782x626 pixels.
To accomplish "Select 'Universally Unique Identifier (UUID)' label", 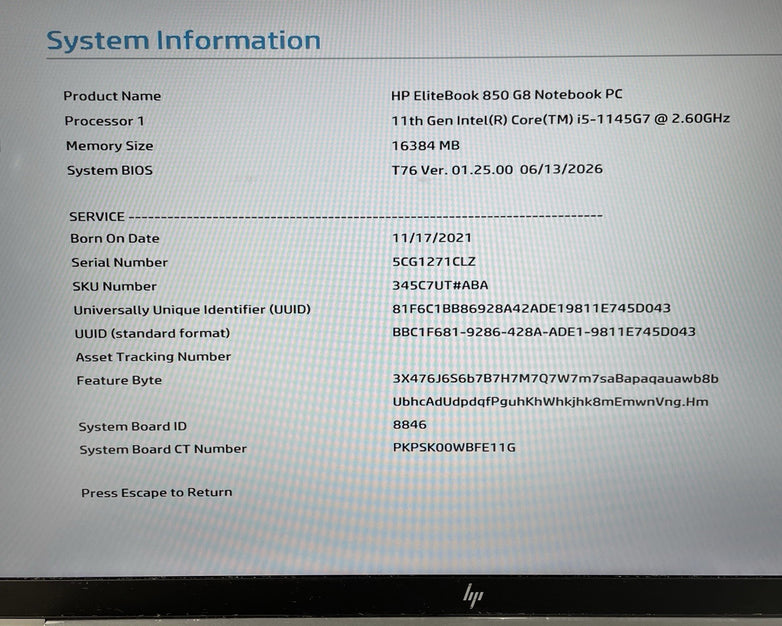I will click(x=192, y=310).
